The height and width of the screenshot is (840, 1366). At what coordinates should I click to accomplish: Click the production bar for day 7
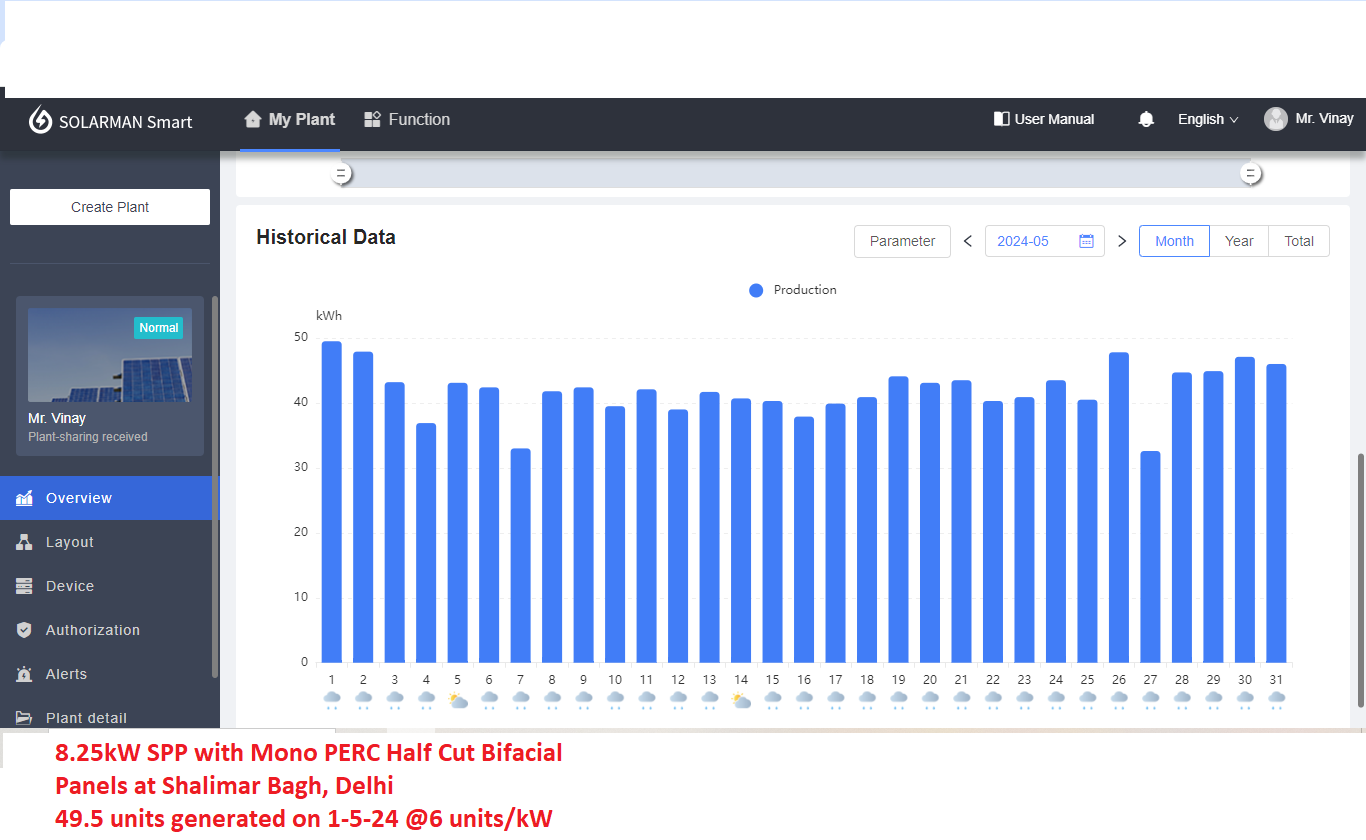click(x=520, y=556)
